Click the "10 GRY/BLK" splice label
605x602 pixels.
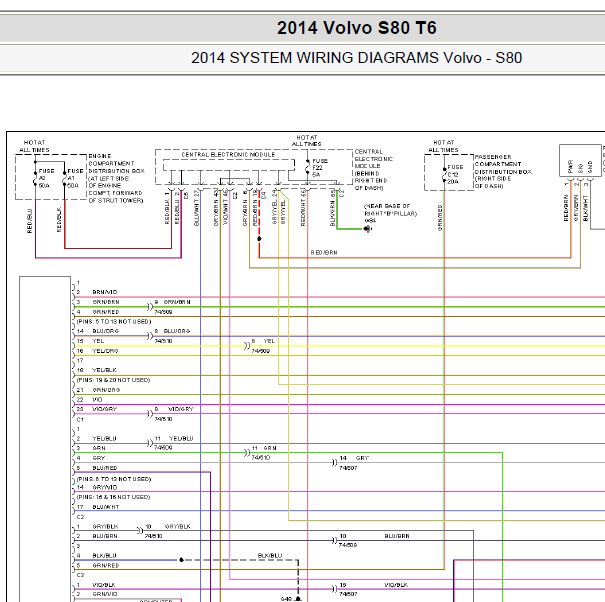168,526
